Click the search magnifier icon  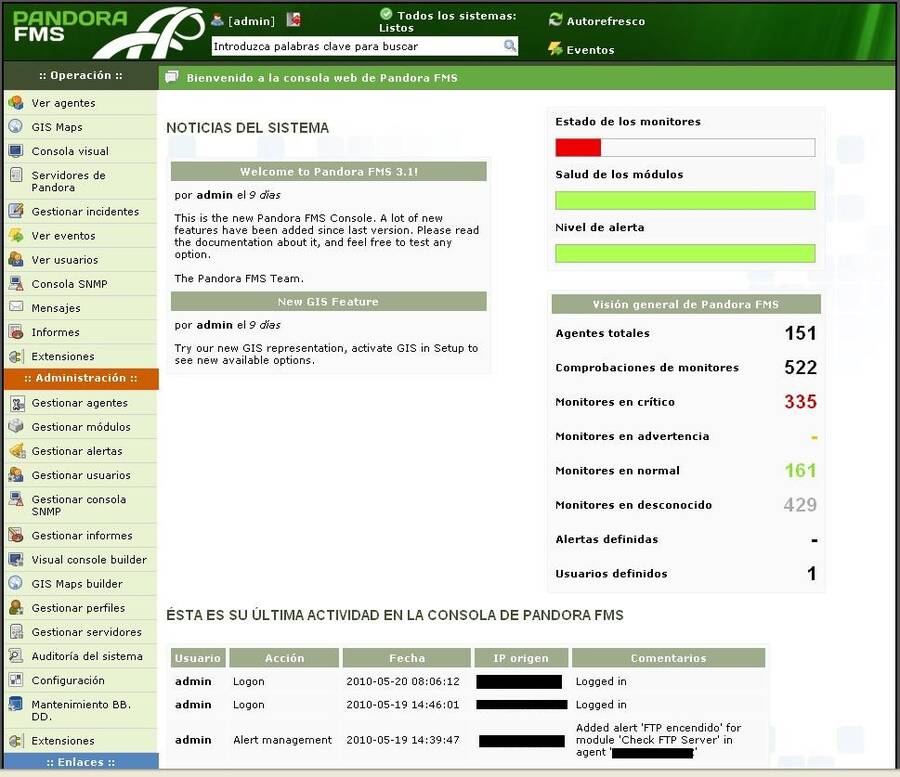coord(510,46)
